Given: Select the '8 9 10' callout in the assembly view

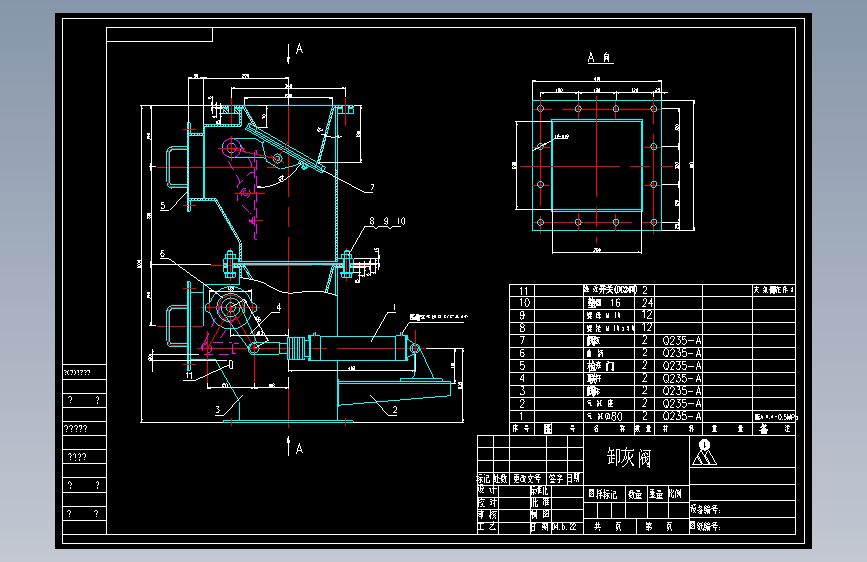Looking at the screenshot, I should [x=387, y=221].
